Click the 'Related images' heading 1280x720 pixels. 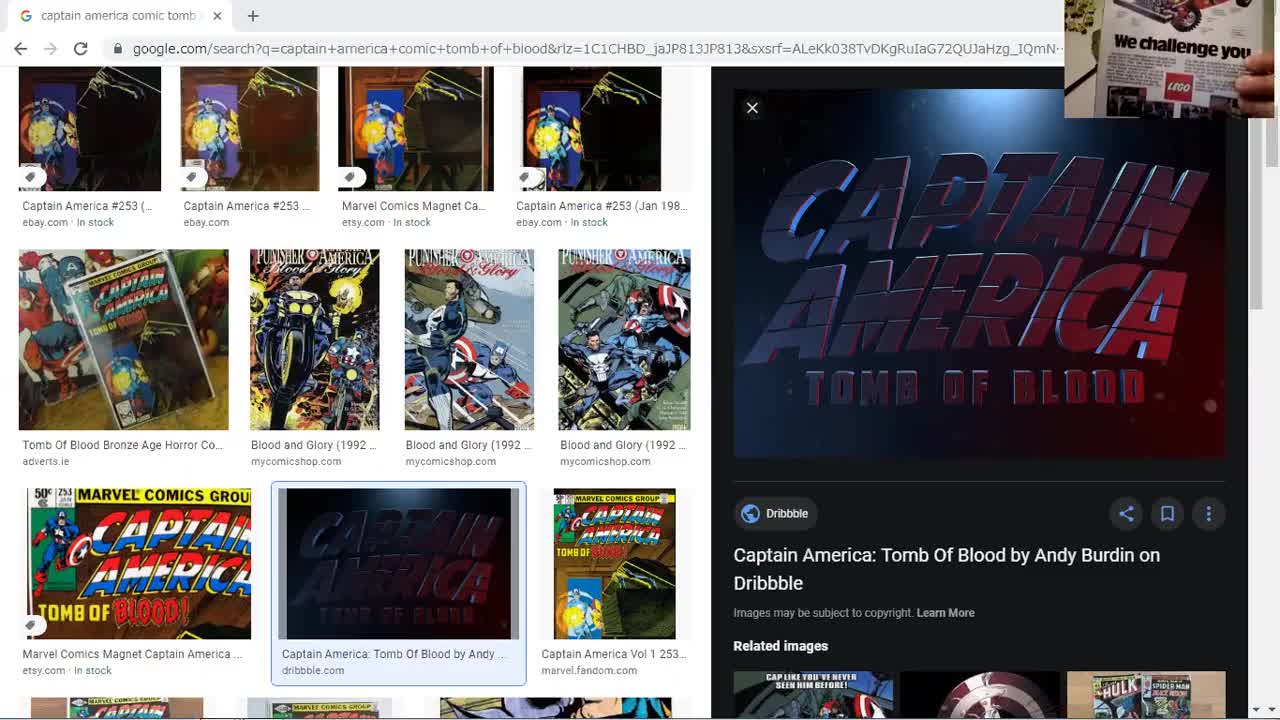pyautogui.click(x=781, y=646)
